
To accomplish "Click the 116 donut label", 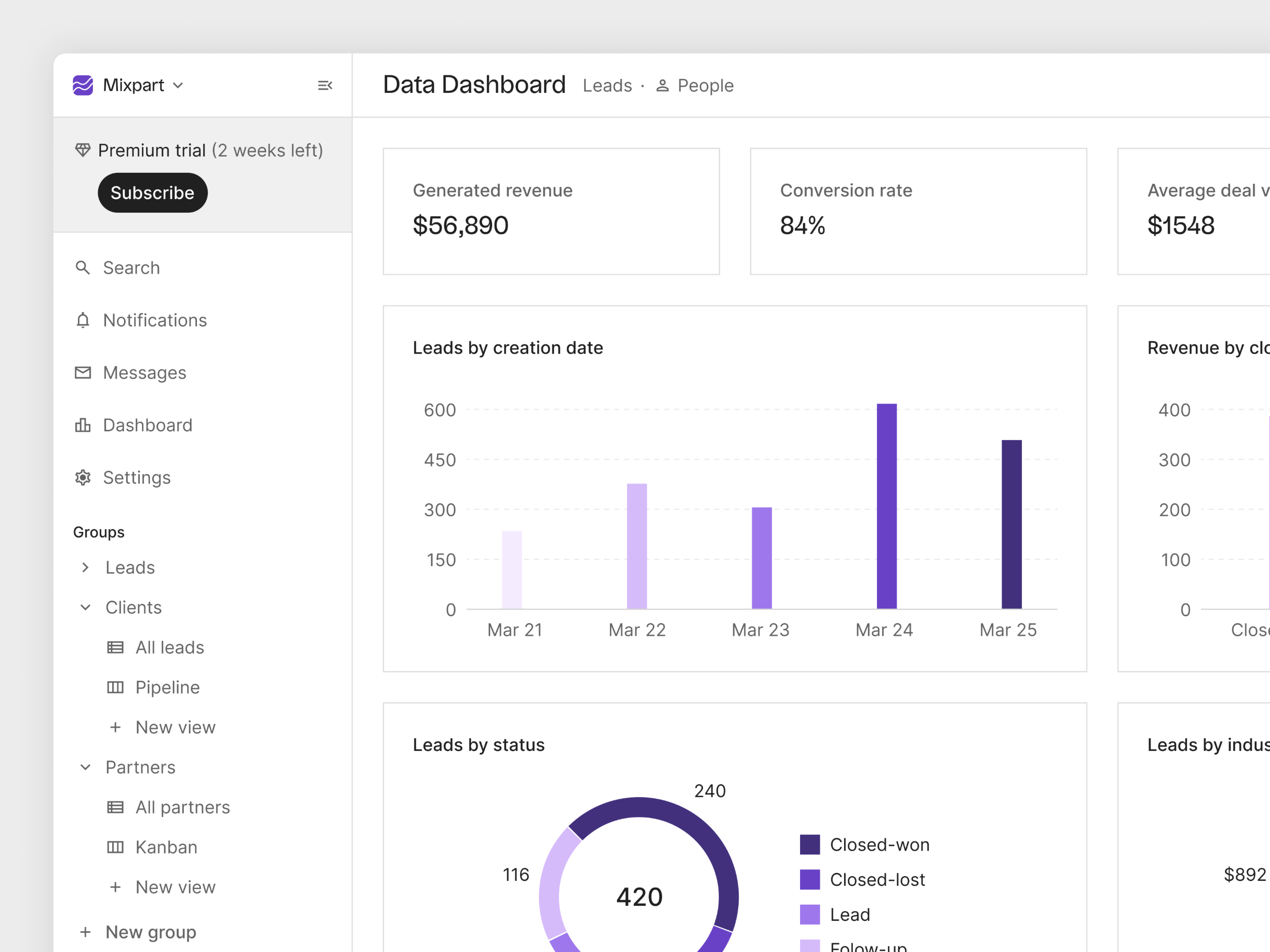I will pos(516,875).
